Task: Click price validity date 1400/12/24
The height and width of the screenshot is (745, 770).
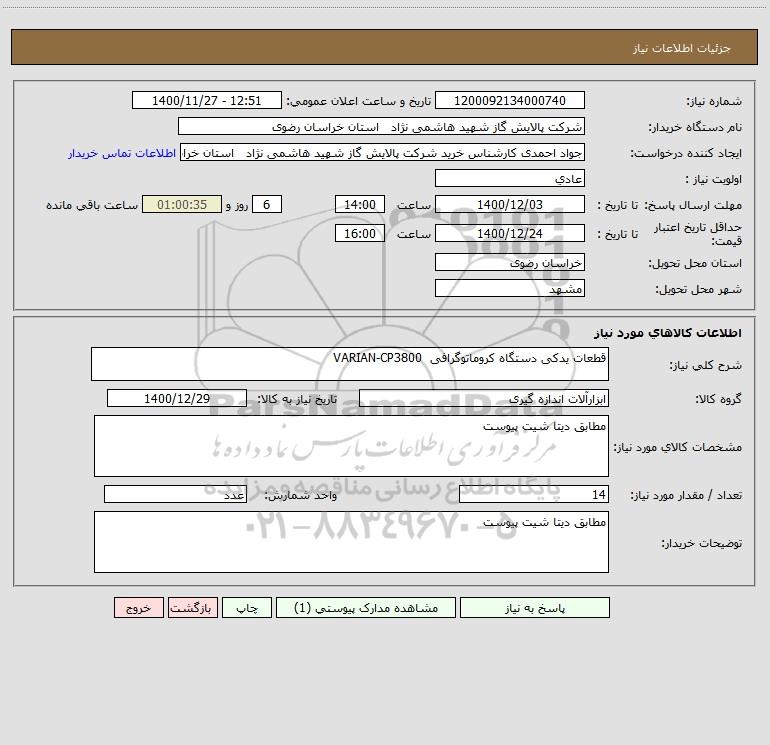Action: (510, 233)
